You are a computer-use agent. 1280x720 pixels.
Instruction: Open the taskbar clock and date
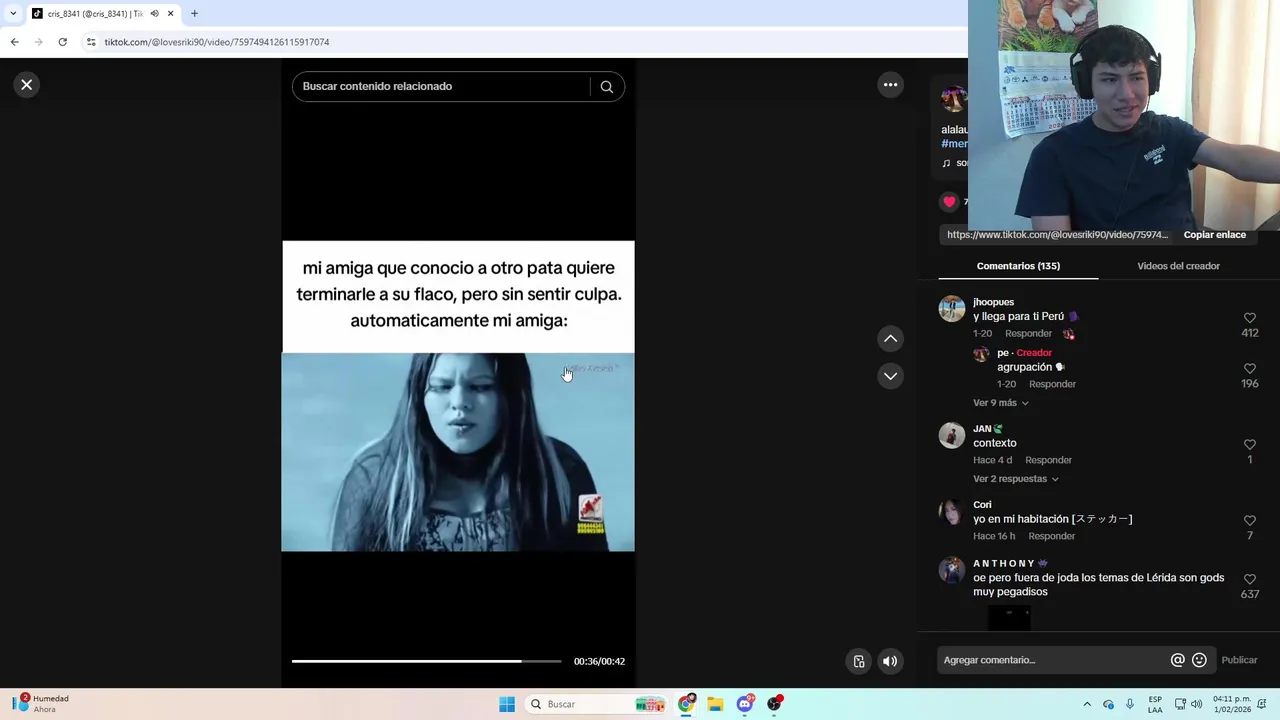pyautogui.click(x=1231, y=704)
